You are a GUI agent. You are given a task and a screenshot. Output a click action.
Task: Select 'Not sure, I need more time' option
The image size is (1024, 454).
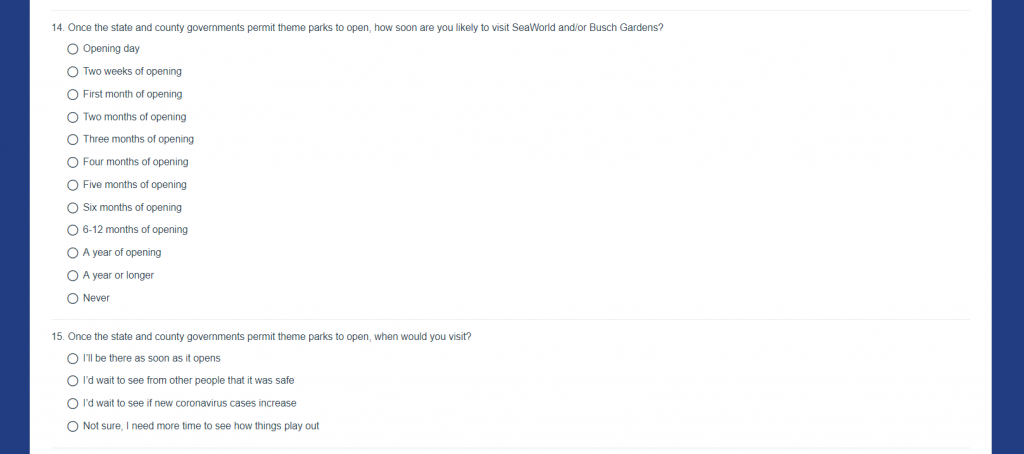click(72, 427)
